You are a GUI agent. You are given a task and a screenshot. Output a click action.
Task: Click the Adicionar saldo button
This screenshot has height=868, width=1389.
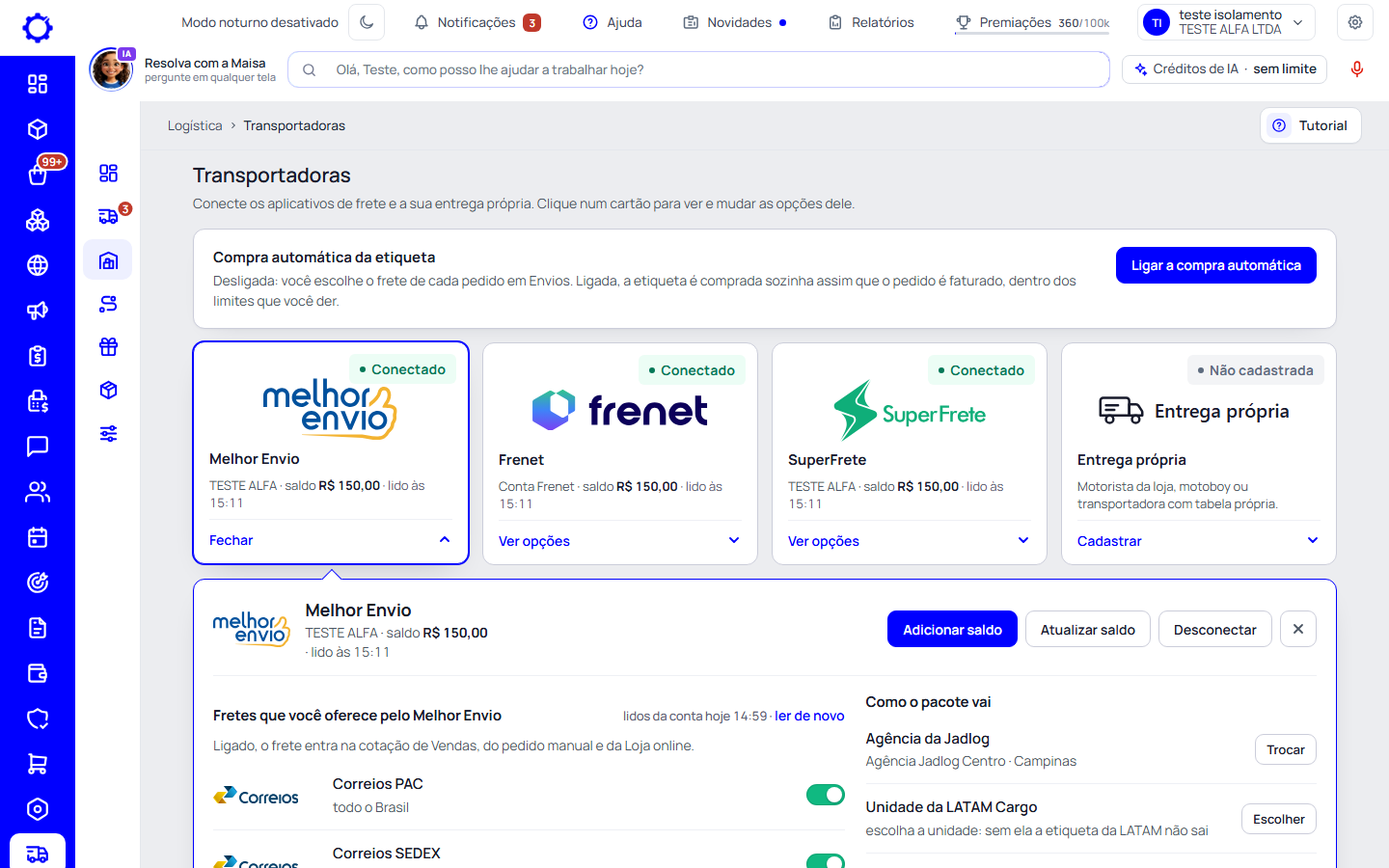[952, 629]
